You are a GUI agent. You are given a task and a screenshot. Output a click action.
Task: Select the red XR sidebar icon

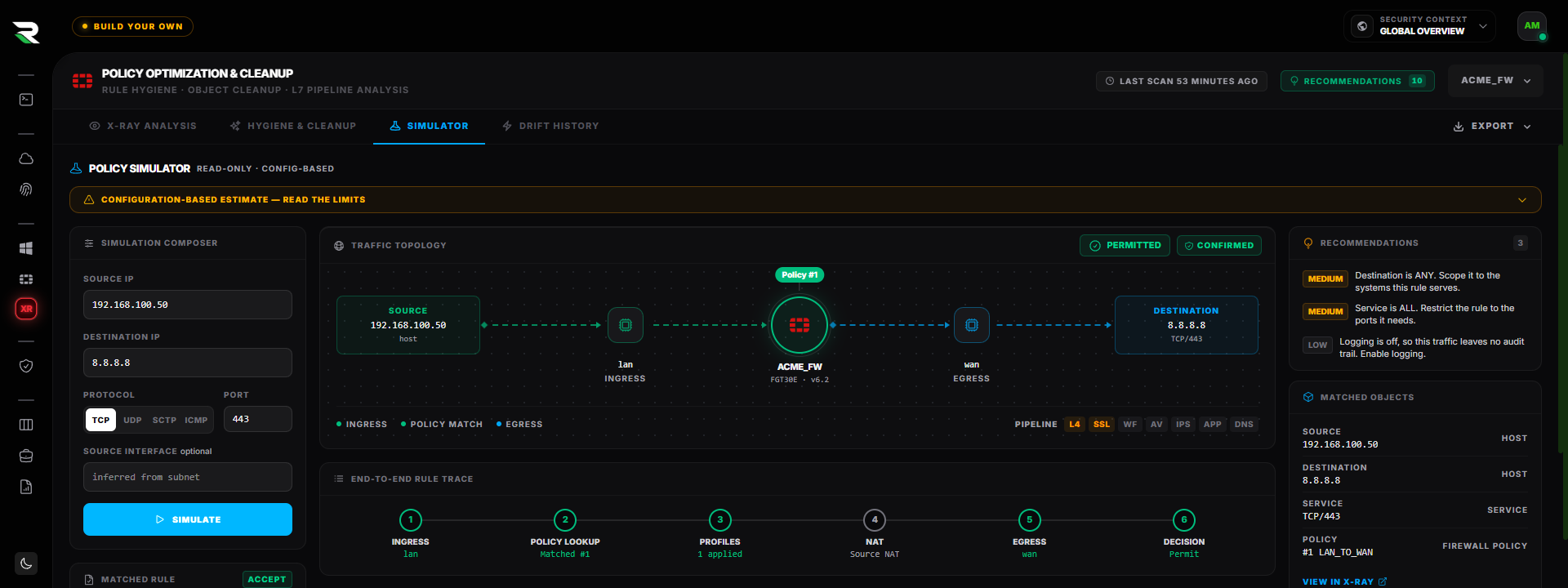click(26, 309)
